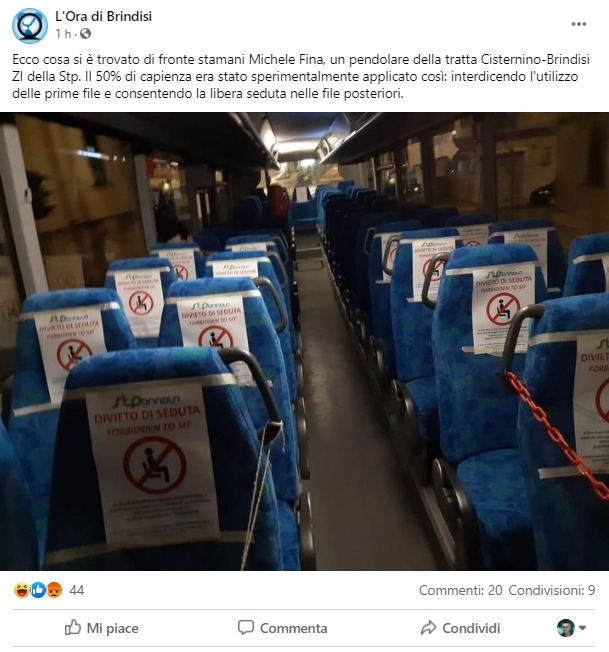Click the share arrow icon beside Condividi

pyautogui.click(x=428, y=627)
